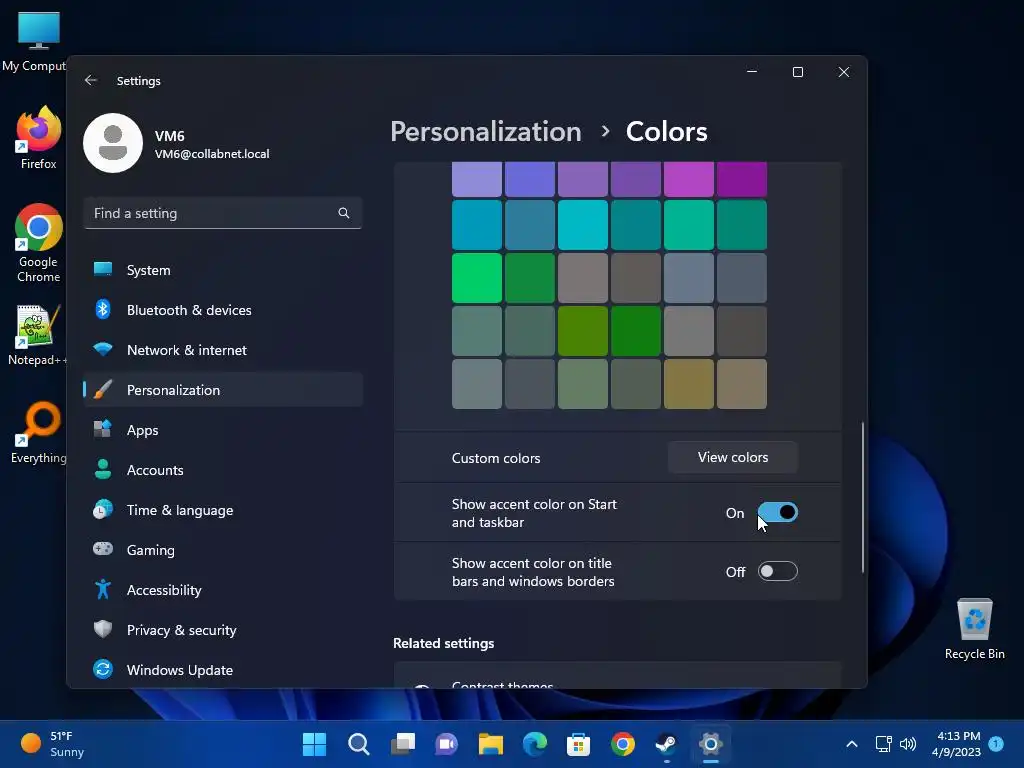Image resolution: width=1024 pixels, height=768 pixels.
Task: Click the Personalization breadcrumb link
Action: tap(485, 132)
